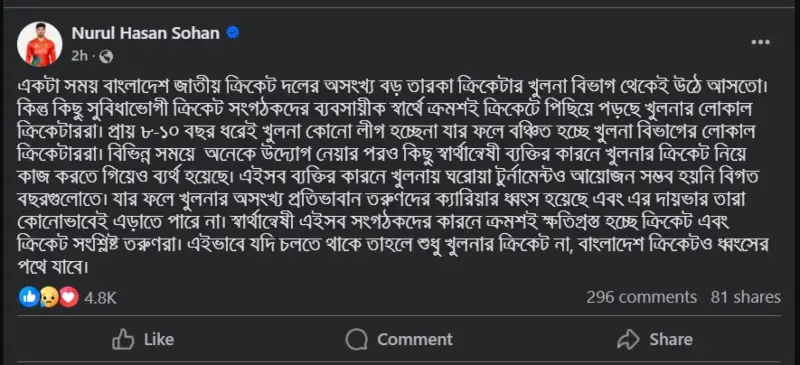Click the Nurul Hasan Sohan name link
Viewport: 800px width, 365px height.
[x=146, y=33]
